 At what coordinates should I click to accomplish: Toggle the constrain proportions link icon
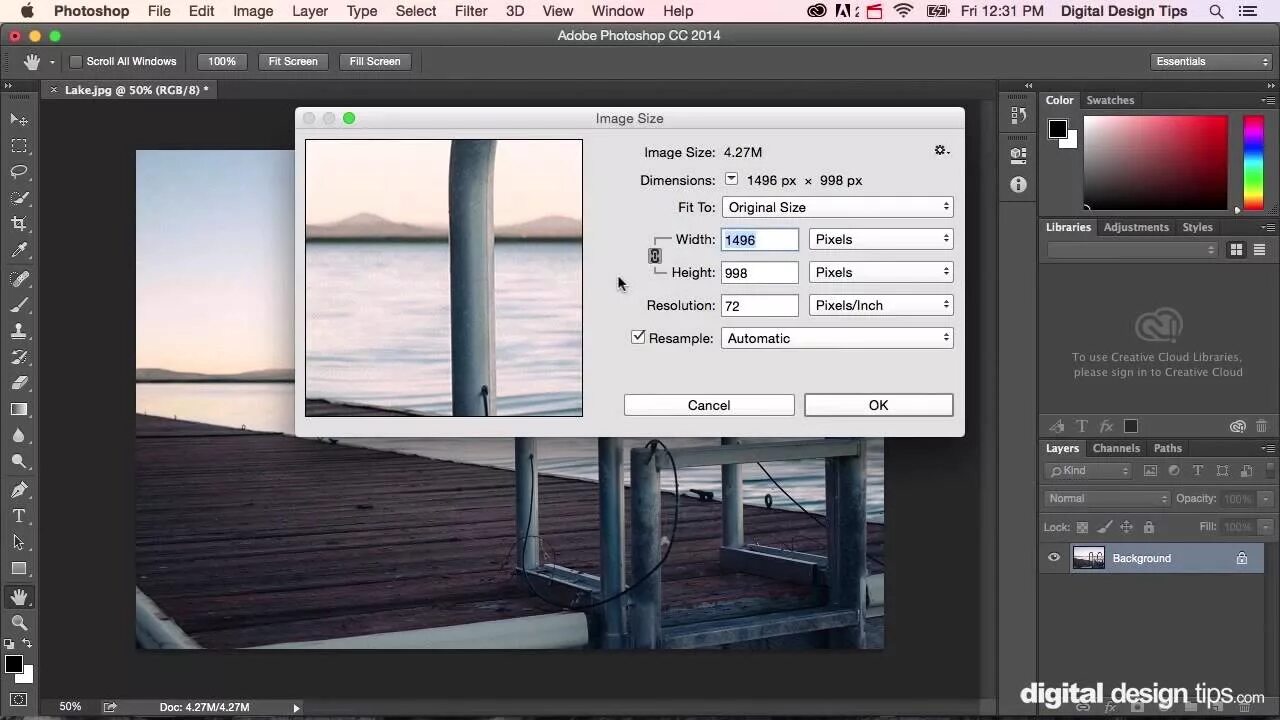pyautogui.click(x=655, y=256)
